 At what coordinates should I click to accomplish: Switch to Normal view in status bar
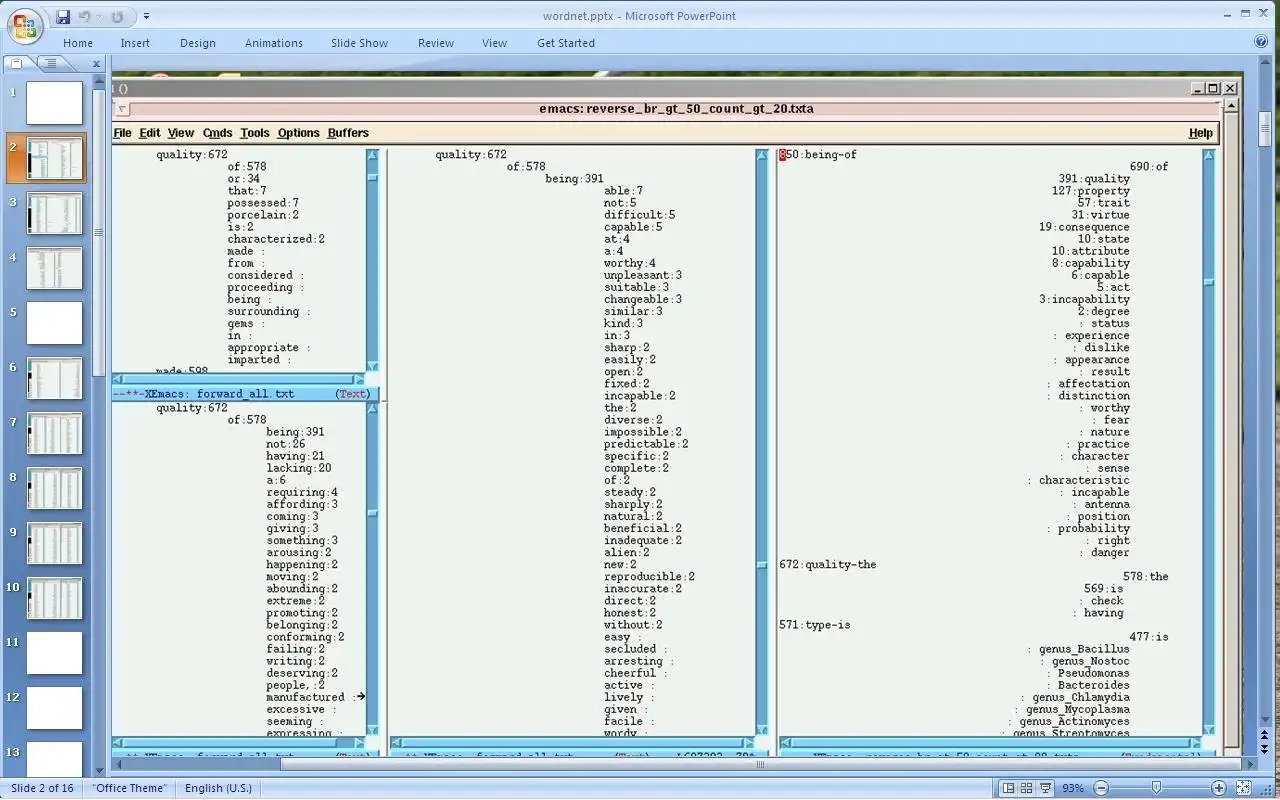pyautogui.click(x=1009, y=788)
